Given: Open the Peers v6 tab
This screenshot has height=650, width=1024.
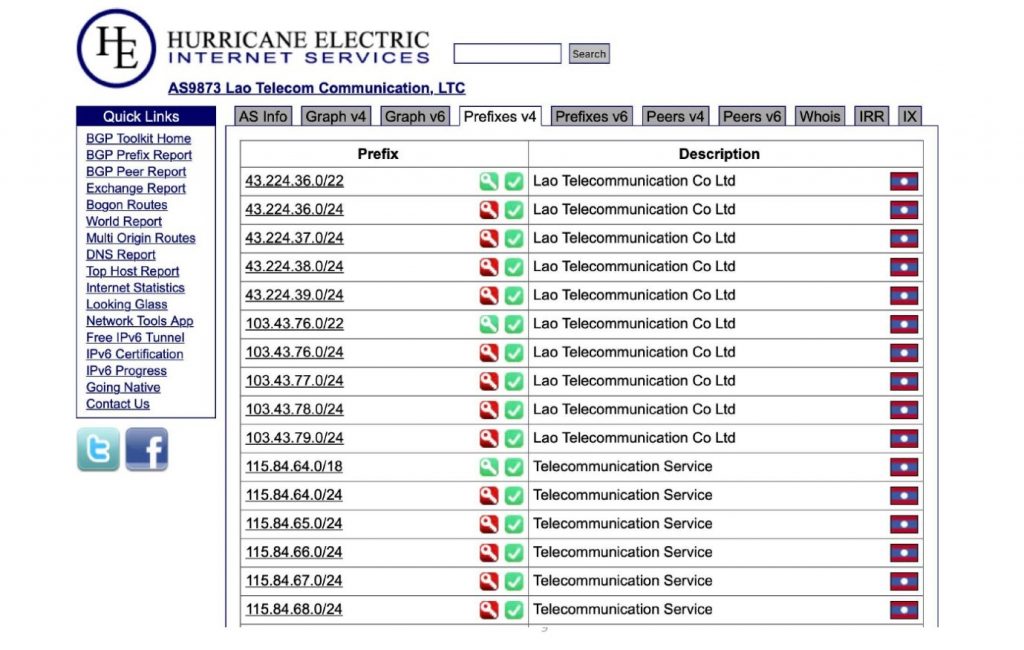Looking at the screenshot, I should tap(752, 116).
